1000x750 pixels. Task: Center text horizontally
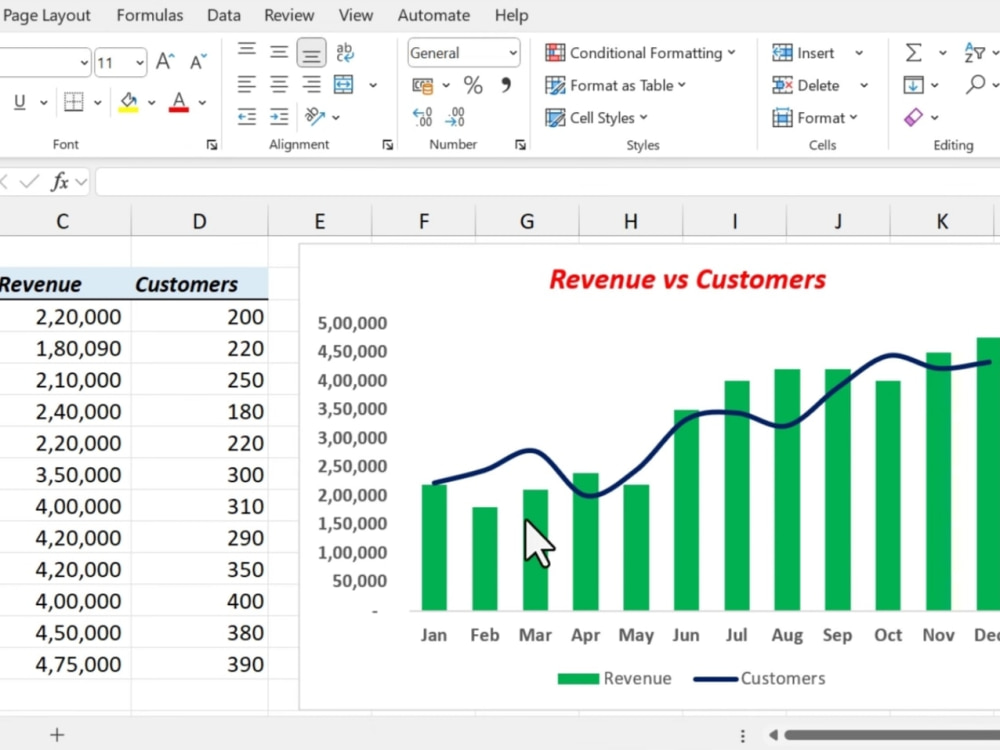pos(279,84)
